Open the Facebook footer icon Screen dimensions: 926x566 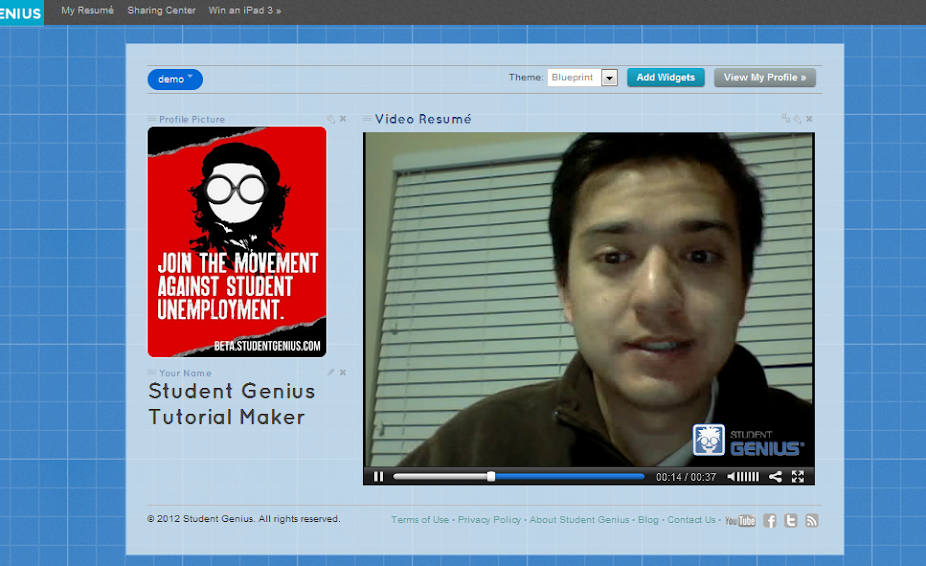[x=770, y=521]
